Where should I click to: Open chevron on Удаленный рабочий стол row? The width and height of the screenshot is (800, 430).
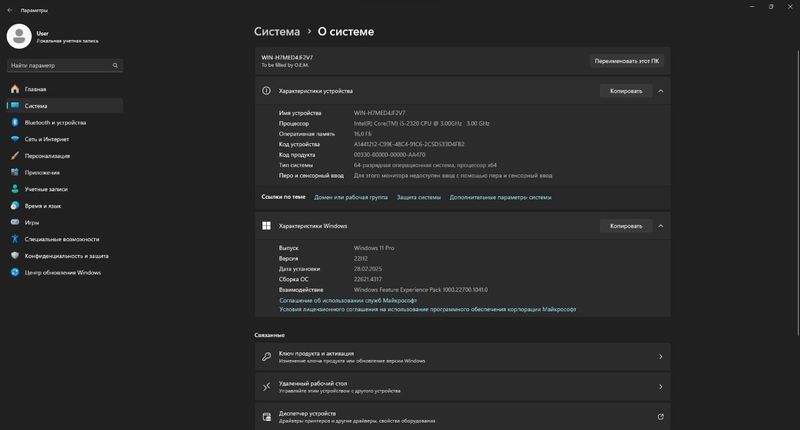(661, 387)
